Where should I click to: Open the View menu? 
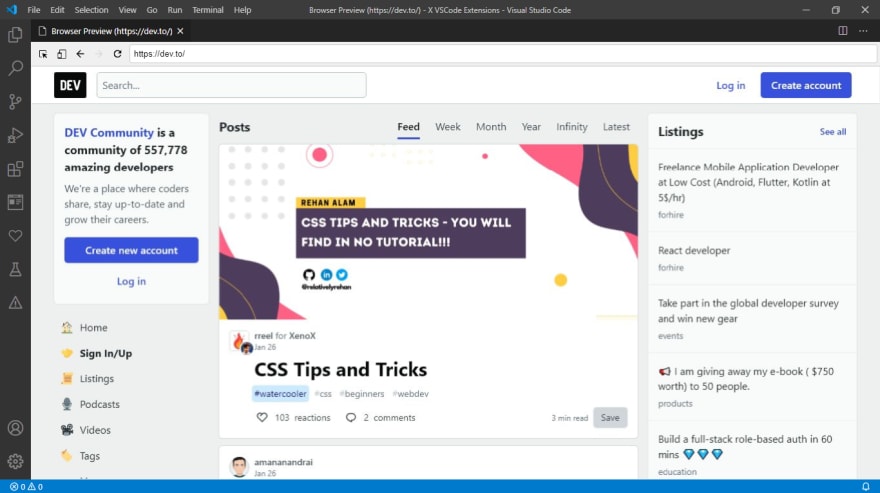click(x=127, y=10)
